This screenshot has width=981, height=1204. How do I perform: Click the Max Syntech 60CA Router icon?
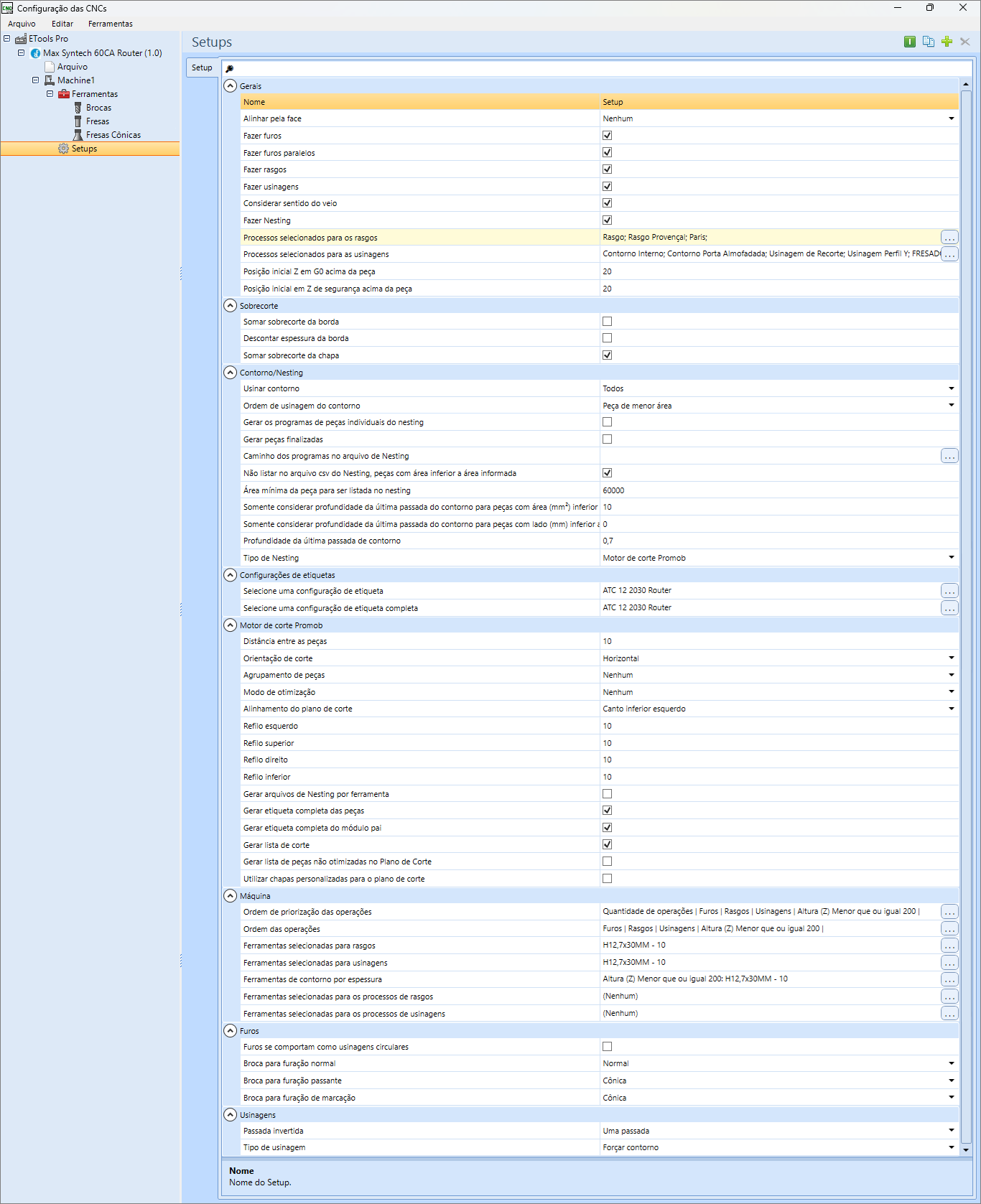[x=35, y=53]
